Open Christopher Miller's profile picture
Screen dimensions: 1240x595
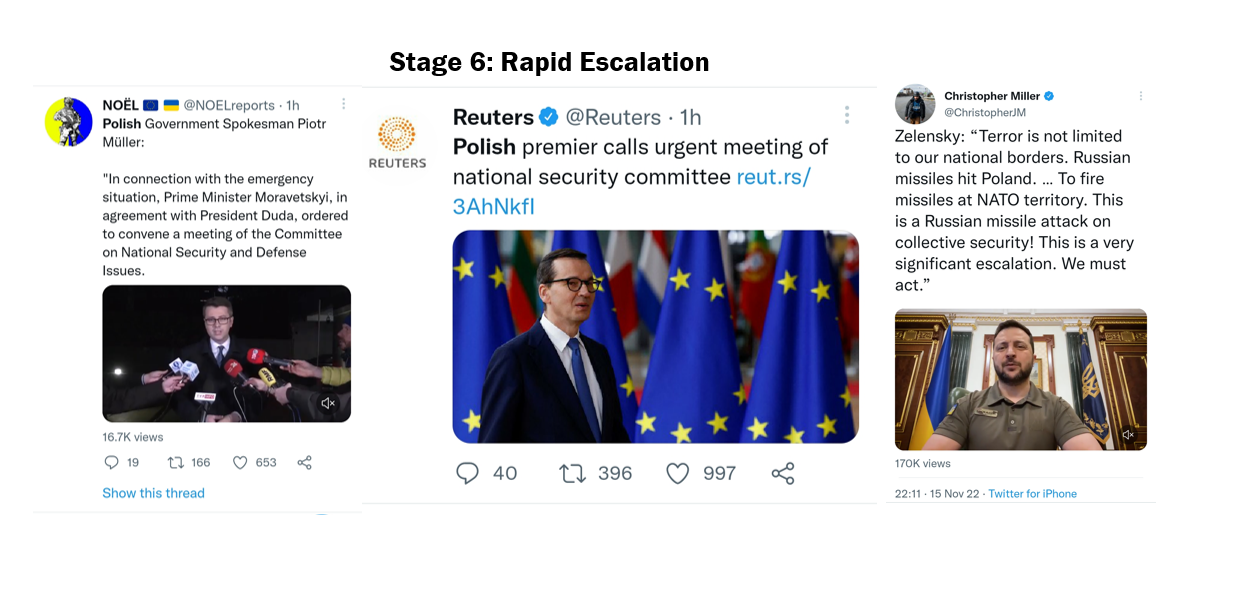(x=915, y=104)
